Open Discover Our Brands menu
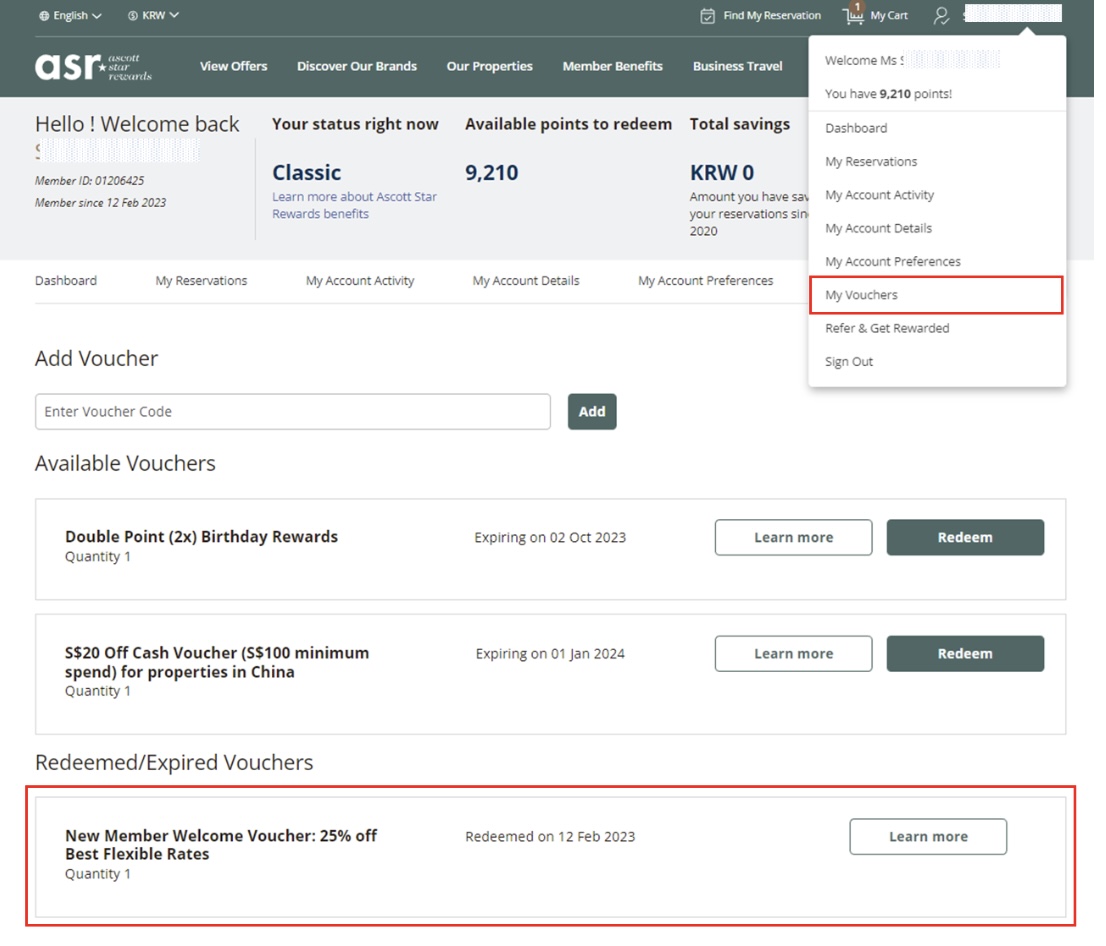The width and height of the screenshot is (1106, 946). [x=357, y=66]
